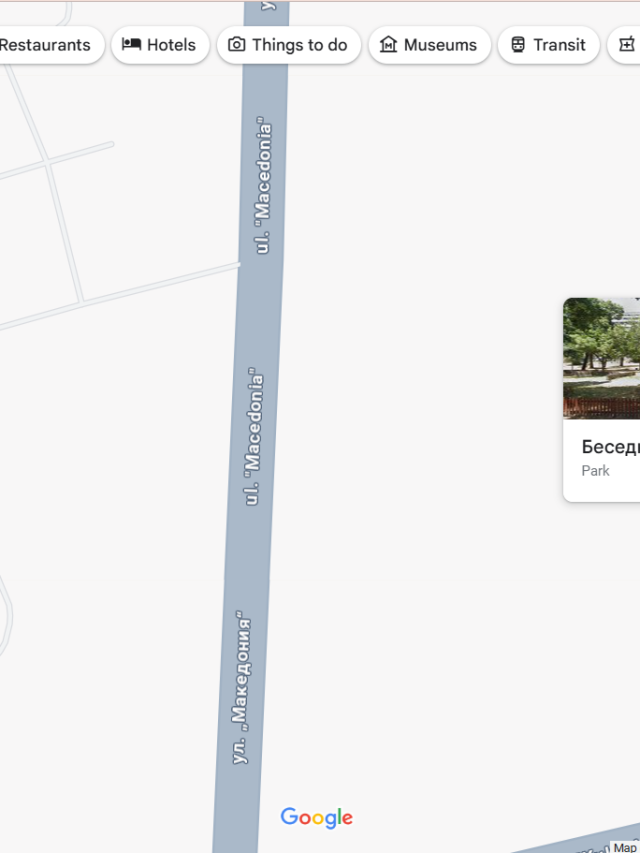Image resolution: width=640 pixels, height=853 pixels.
Task: Click the diagonal road in bottom right corner
Action: (577, 840)
